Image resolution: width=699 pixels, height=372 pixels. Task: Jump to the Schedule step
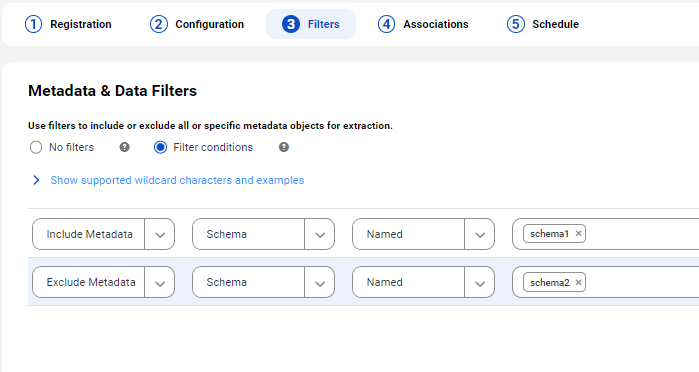[x=543, y=24]
